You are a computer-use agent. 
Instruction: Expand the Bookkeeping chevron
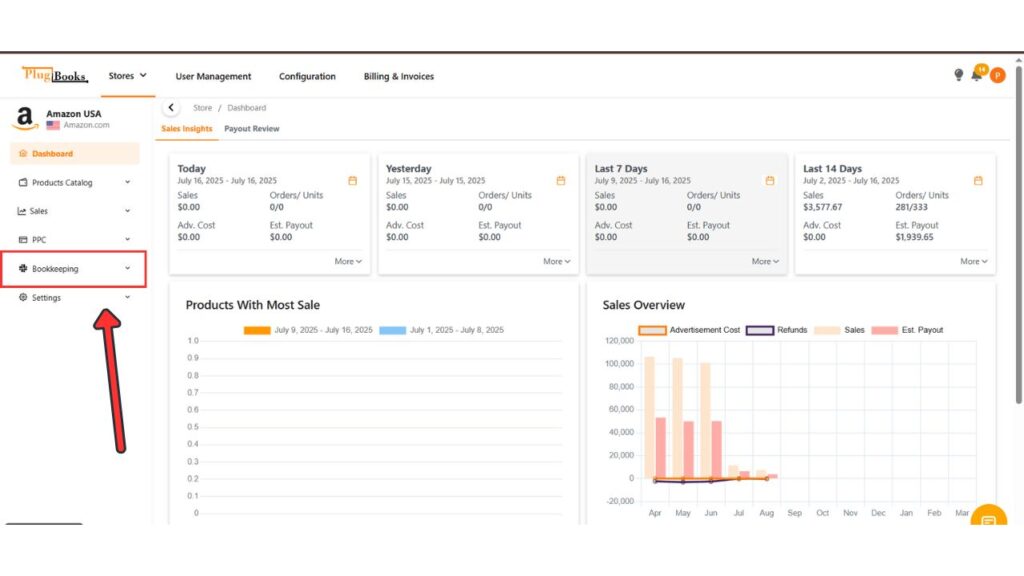click(127, 268)
